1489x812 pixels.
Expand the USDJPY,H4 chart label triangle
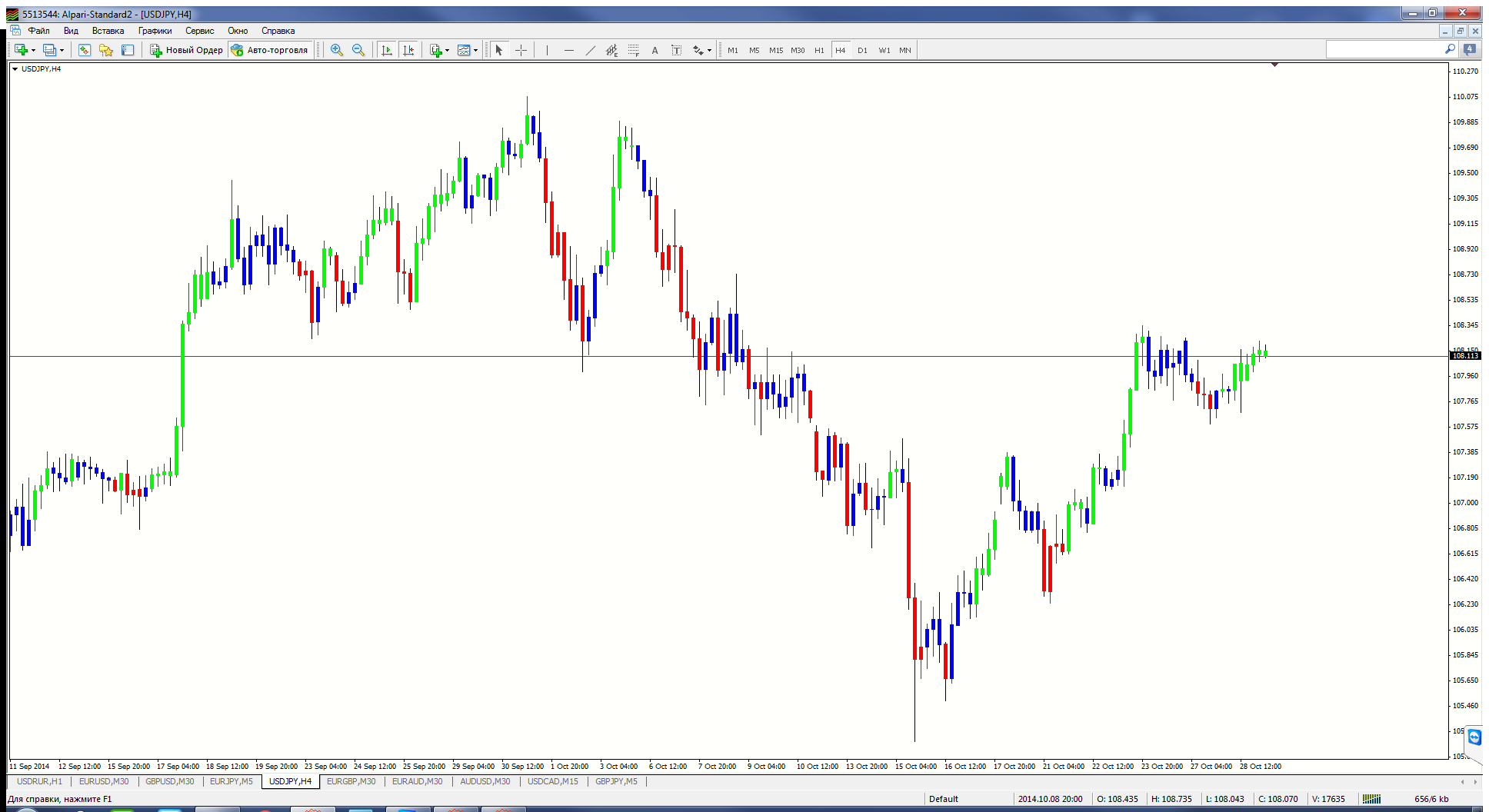(15, 69)
